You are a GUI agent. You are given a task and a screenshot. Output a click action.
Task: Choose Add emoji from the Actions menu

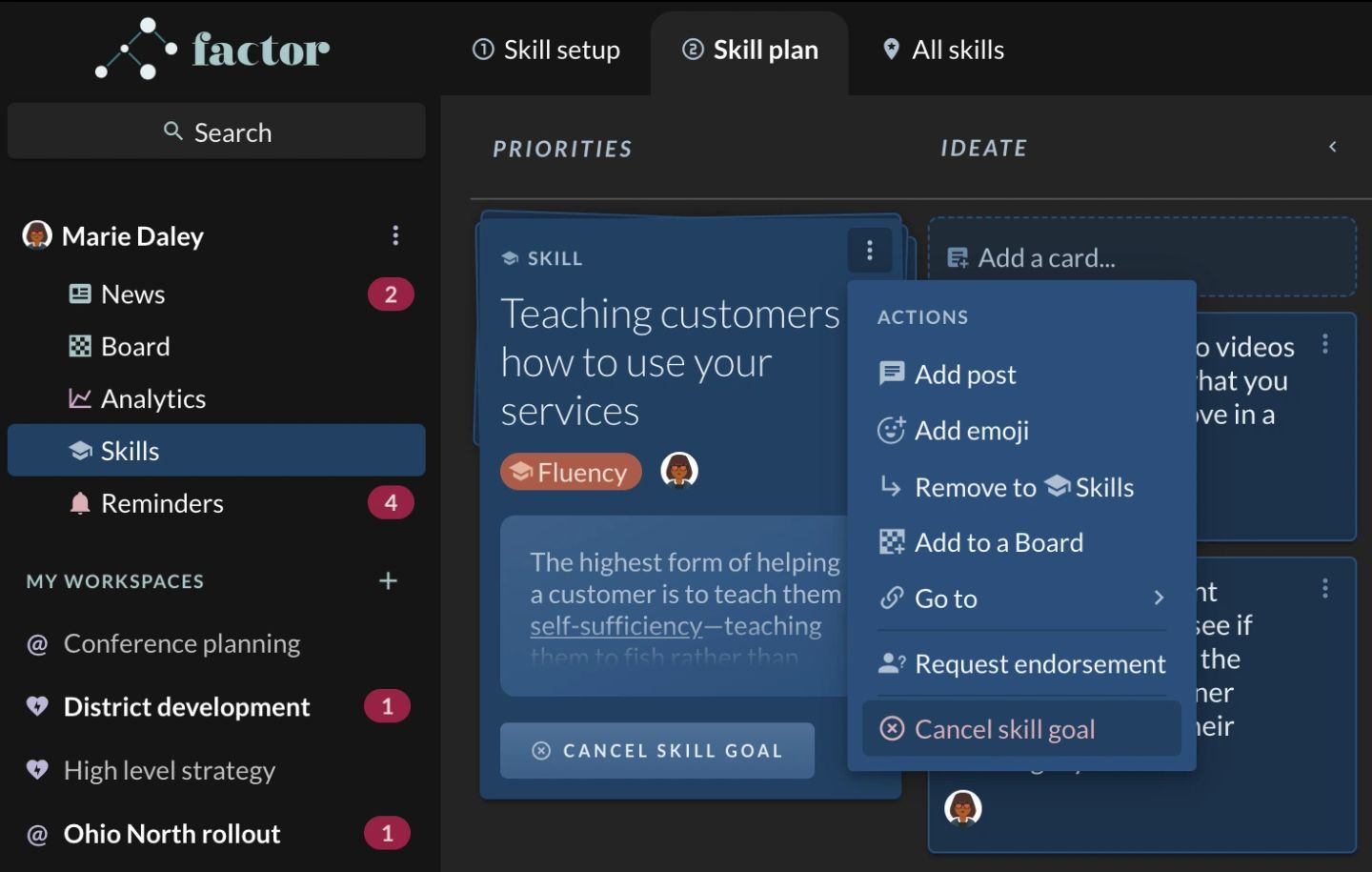click(1021, 431)
